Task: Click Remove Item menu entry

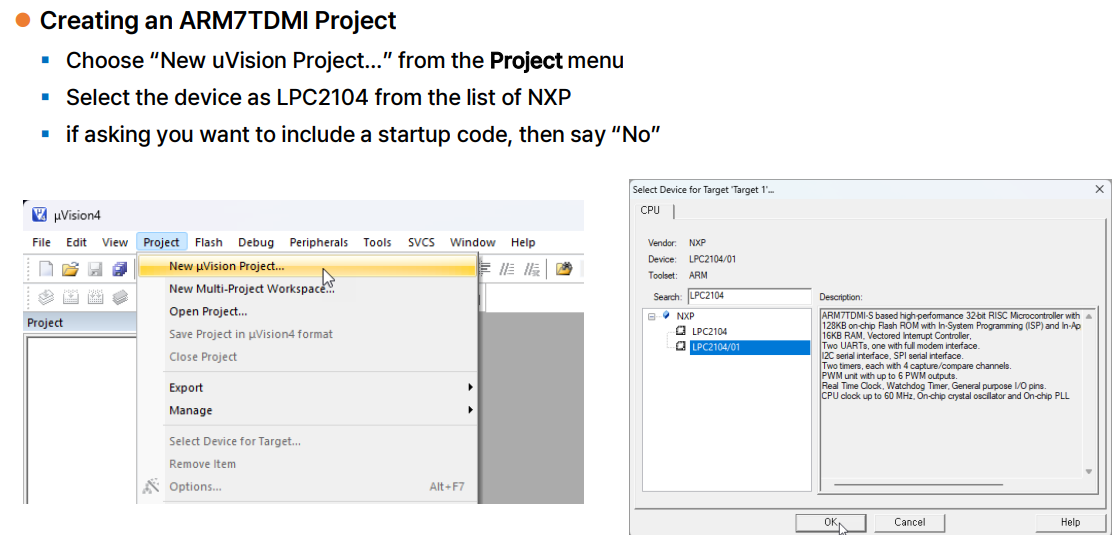Action: tap(307, 464)
